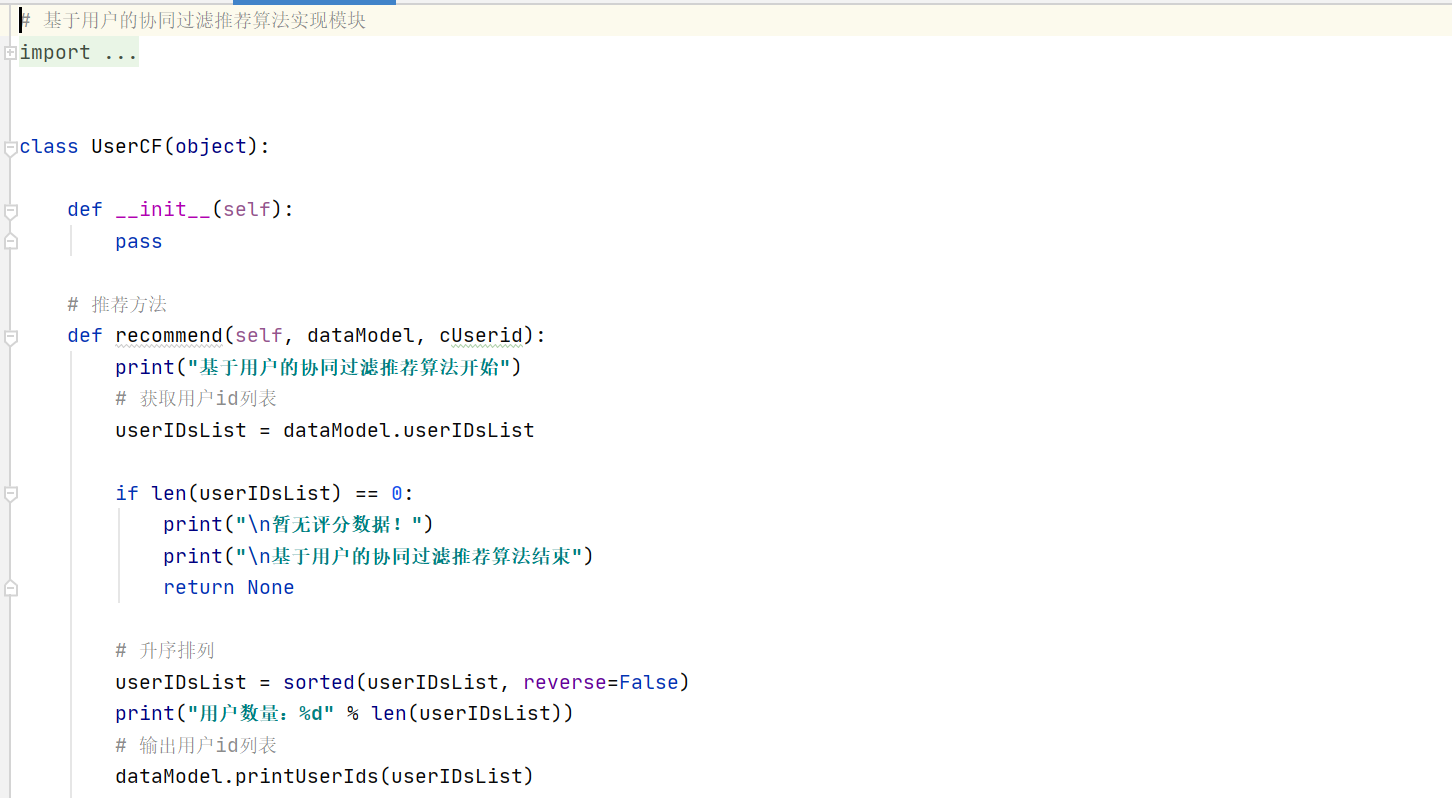This screenshot has width=1452, height=798.
Task: Click fold end marker beside pass line
Action: coord(10,241)
